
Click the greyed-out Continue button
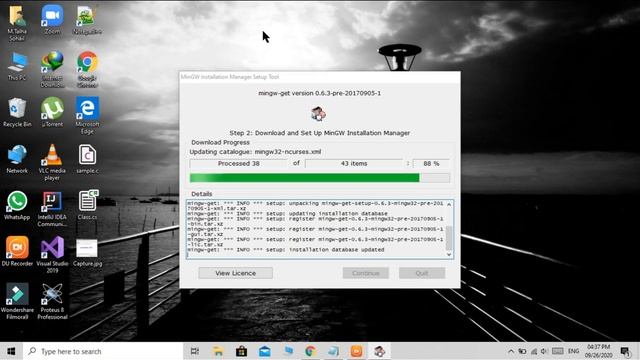coord(366,273)
